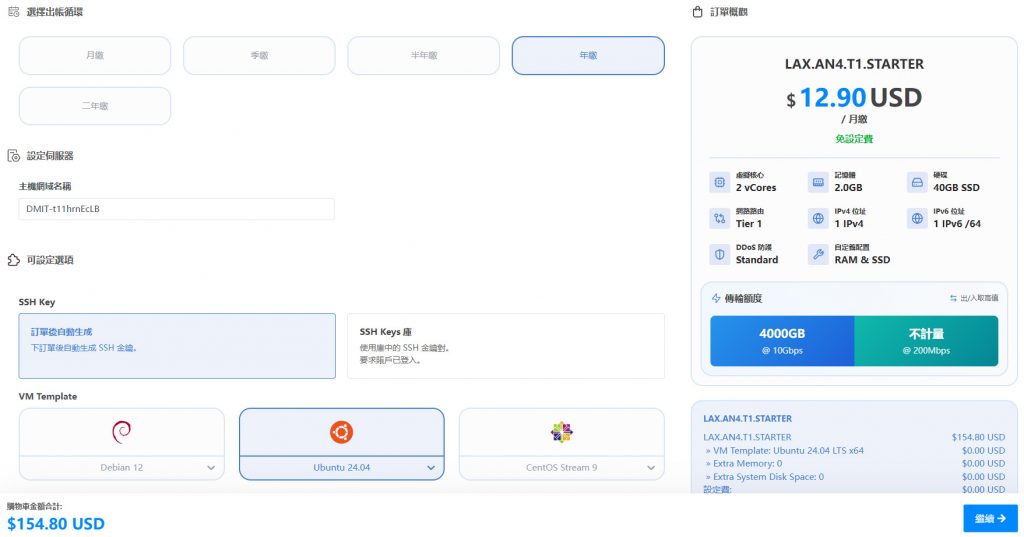Screen dimensions: 1024x537
Task: Click the 40GB SSD disk icon
Action: [x=915, y=182]
